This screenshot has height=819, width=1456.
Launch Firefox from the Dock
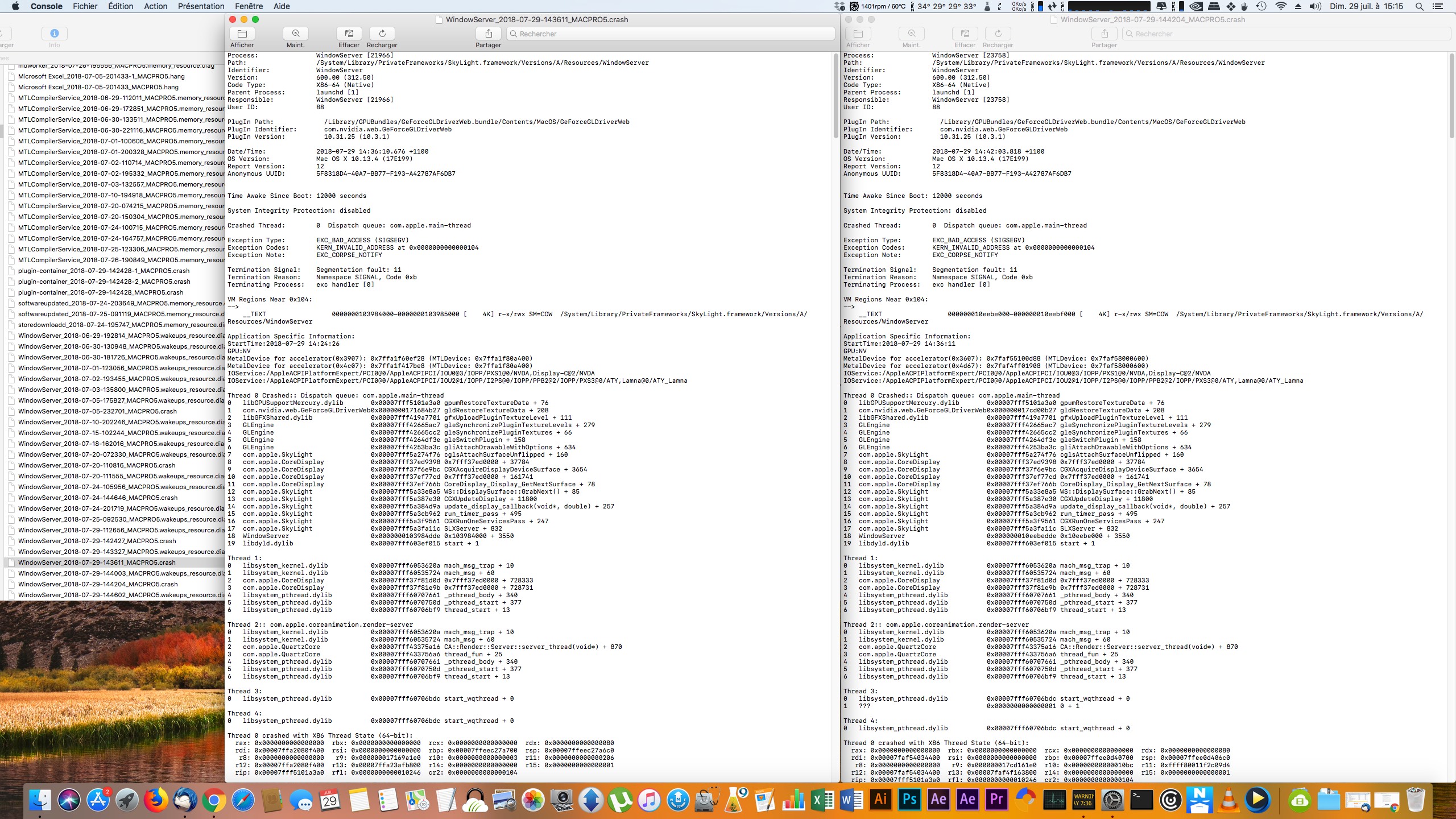pyautogui.click(x=156, y=800)
